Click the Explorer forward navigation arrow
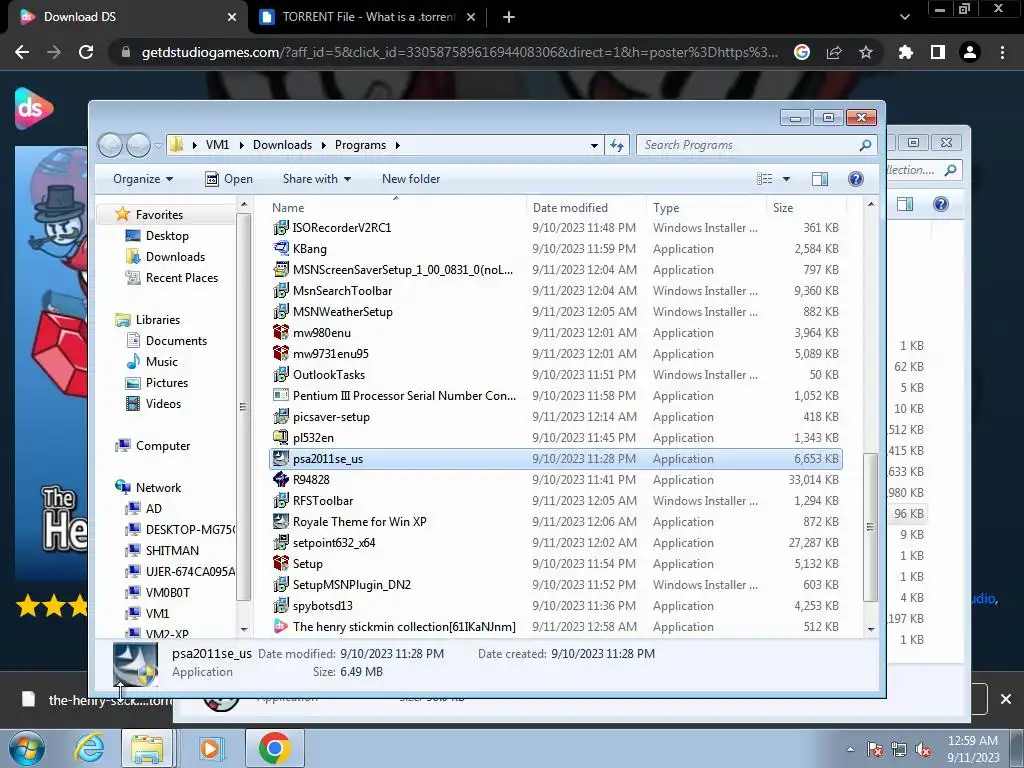The image size is (1024, 768). click(x=138, y=145)
